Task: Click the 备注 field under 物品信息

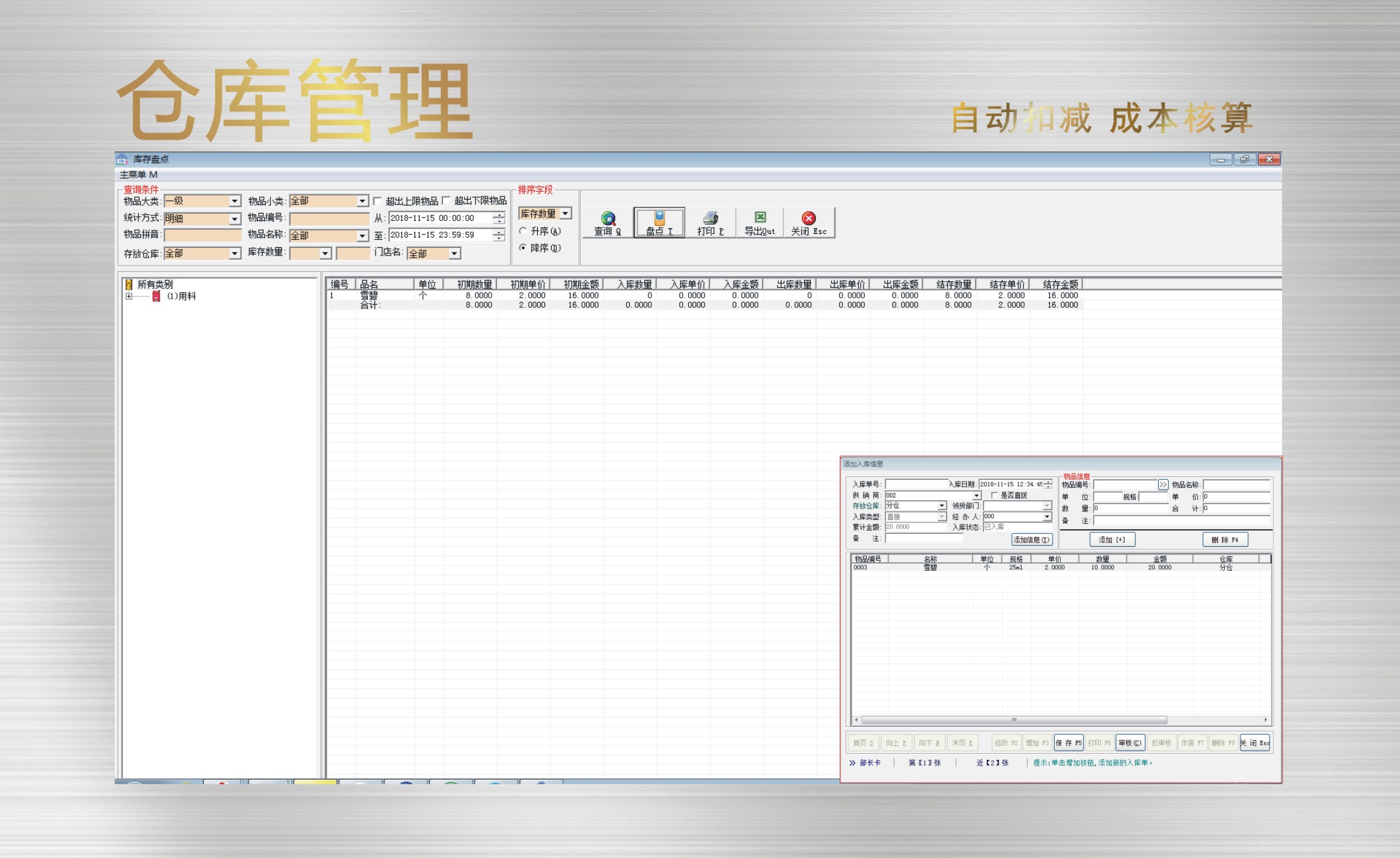Action: point(1181,521)
